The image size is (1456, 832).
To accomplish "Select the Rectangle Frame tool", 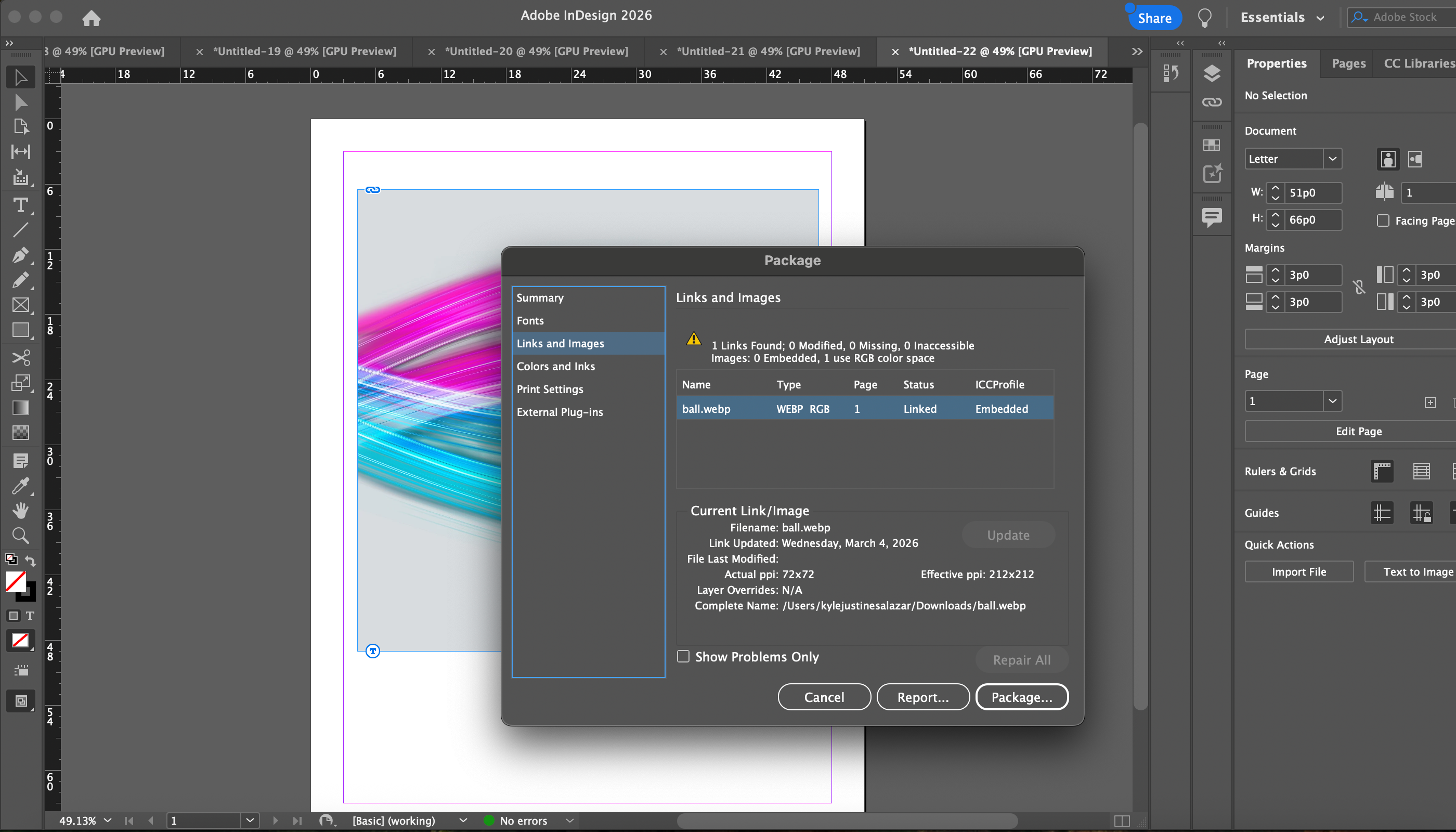I will [x=21, y=305].
